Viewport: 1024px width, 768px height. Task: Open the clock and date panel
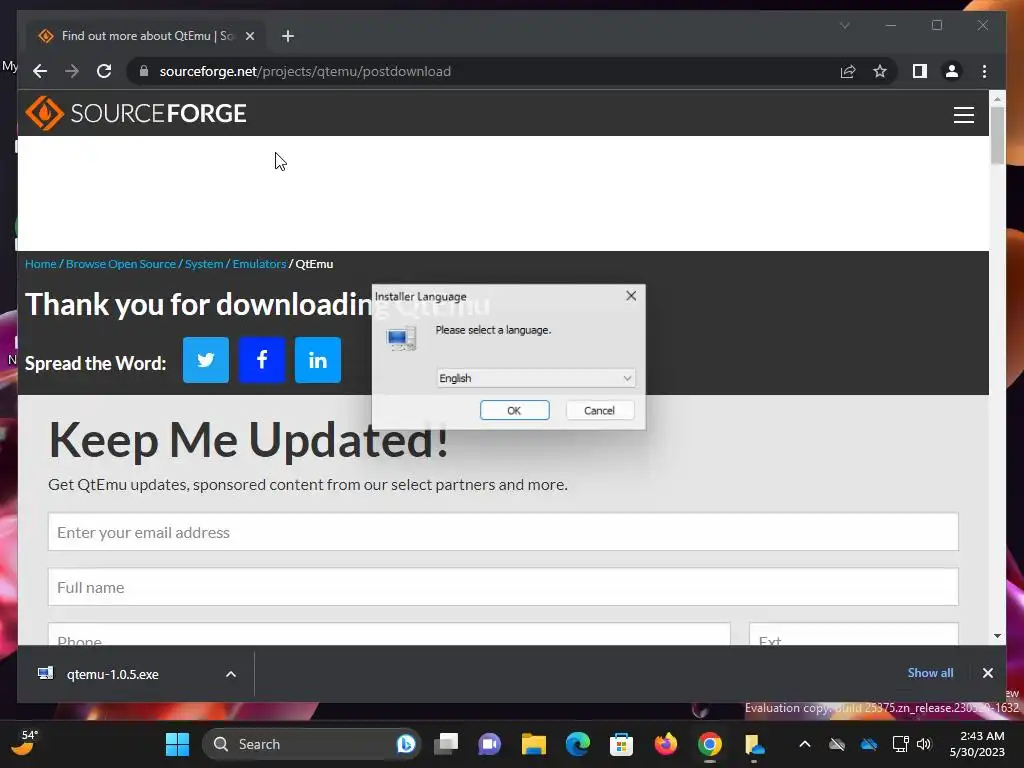(x=977, y=744)
